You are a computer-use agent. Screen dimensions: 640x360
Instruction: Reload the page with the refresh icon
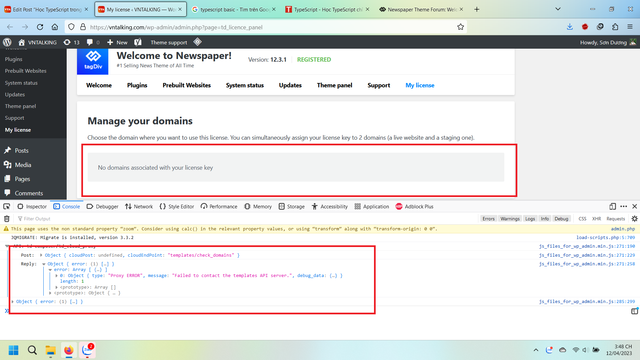click(40, 27)
